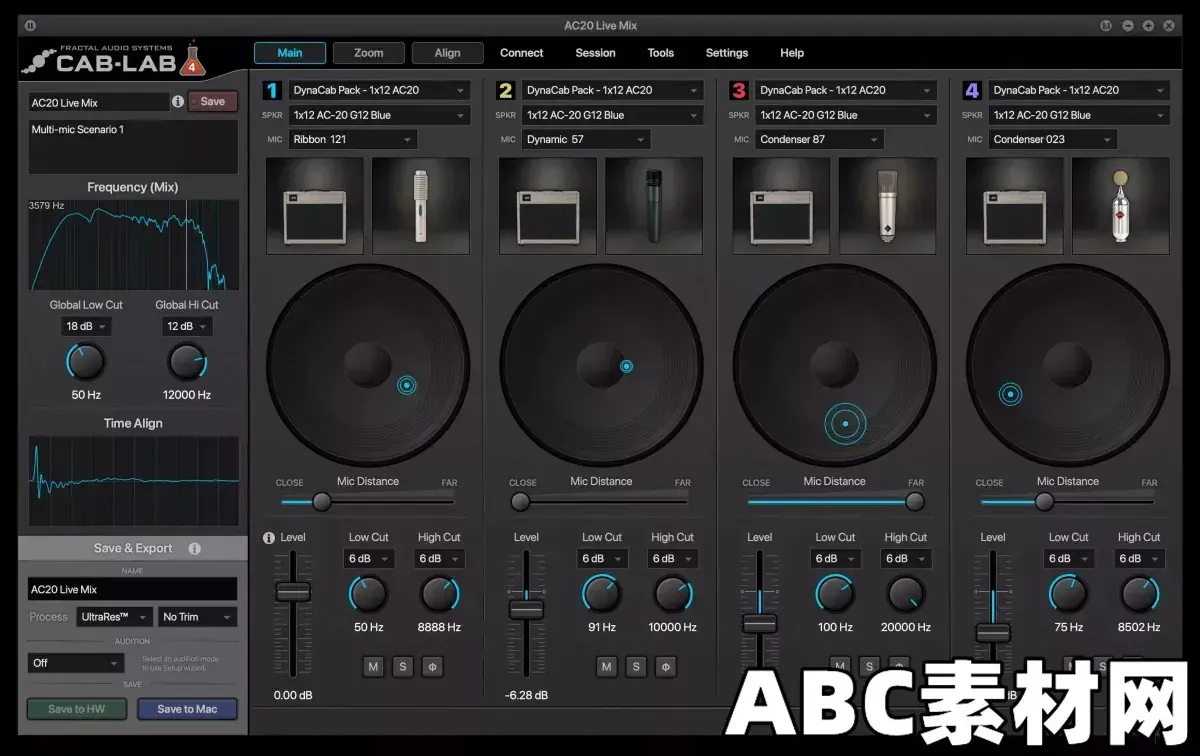Click the speaker cabinet image on channel 3
The width and height of the screenshot is (1200, 756).
pos(782,206)
